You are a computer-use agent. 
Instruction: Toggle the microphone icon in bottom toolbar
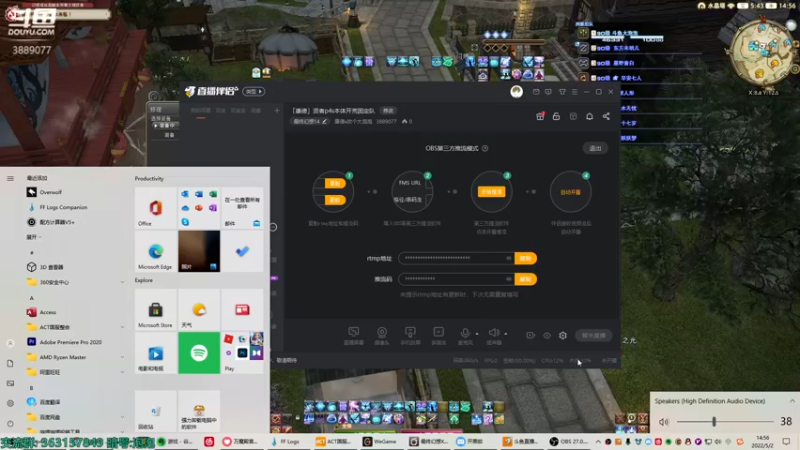(465, 333)
